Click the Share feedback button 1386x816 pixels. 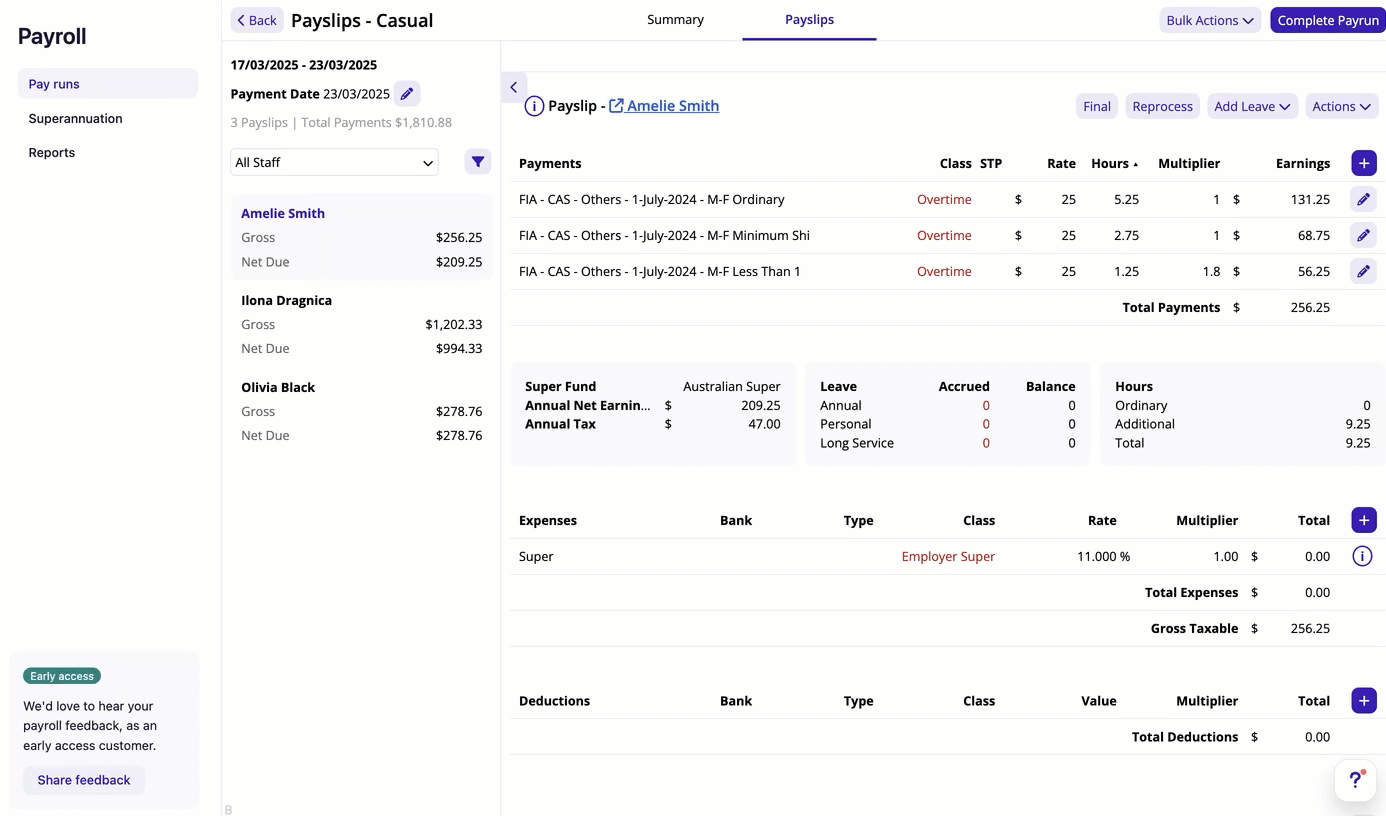click(84, 780)
